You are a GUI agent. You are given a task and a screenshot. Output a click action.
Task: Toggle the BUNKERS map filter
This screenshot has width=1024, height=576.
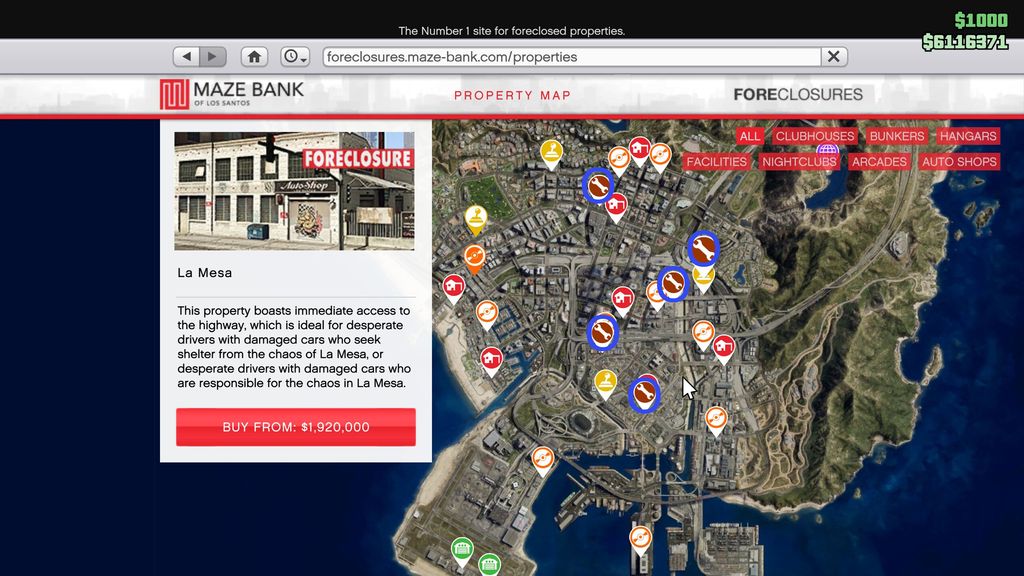[x=897, y=136]
